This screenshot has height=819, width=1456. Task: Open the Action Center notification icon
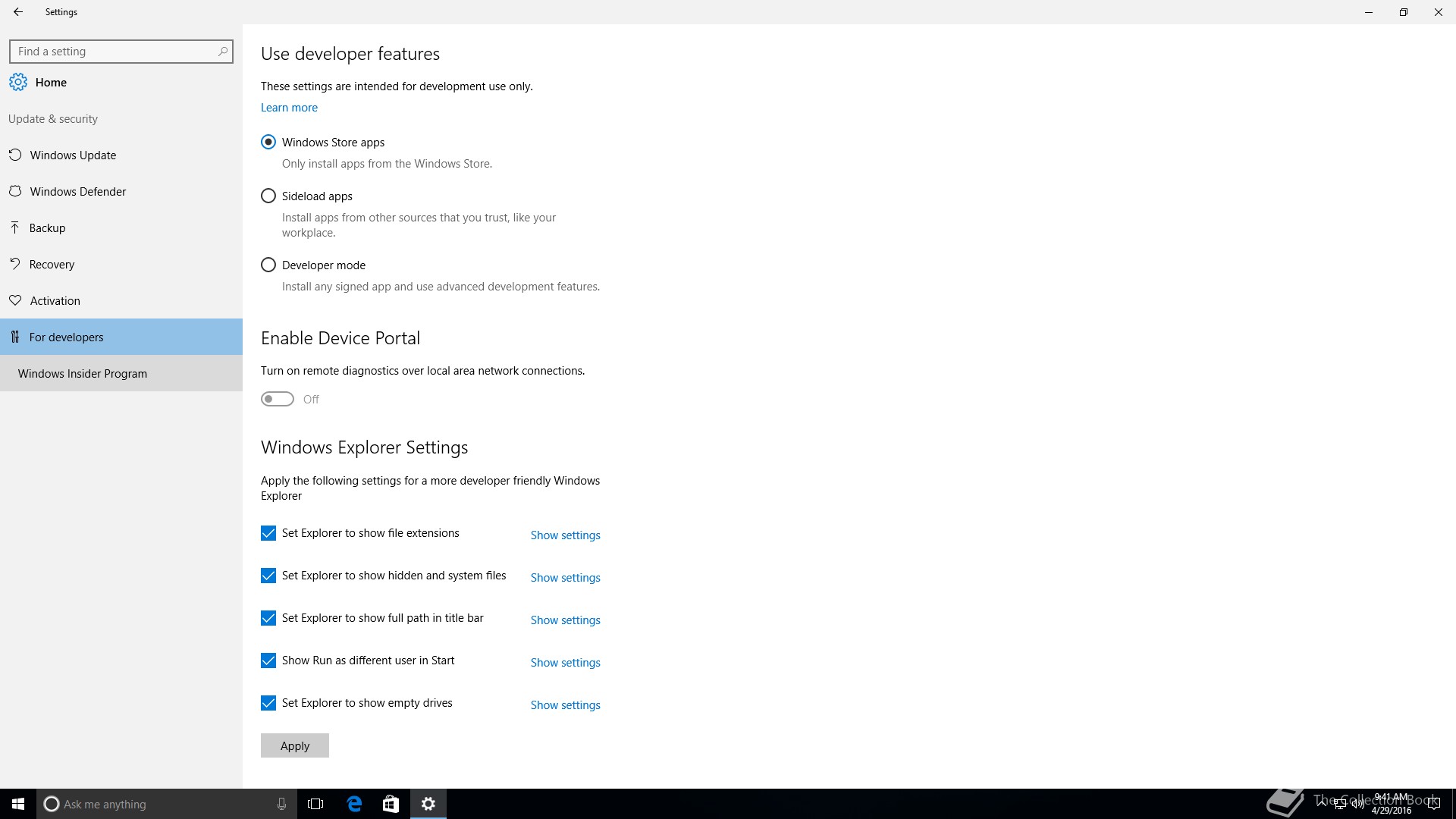tap(1433, 804)
